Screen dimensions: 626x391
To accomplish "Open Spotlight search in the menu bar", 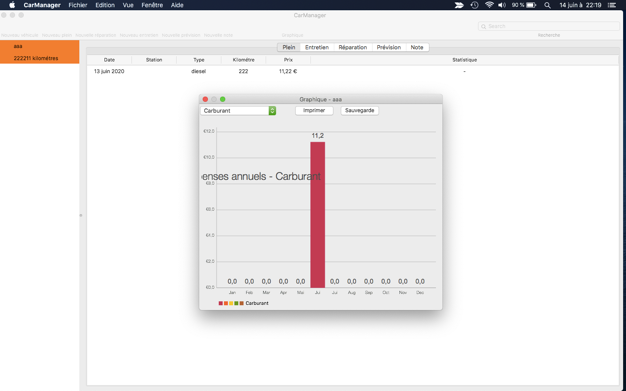I will [547, 5].
